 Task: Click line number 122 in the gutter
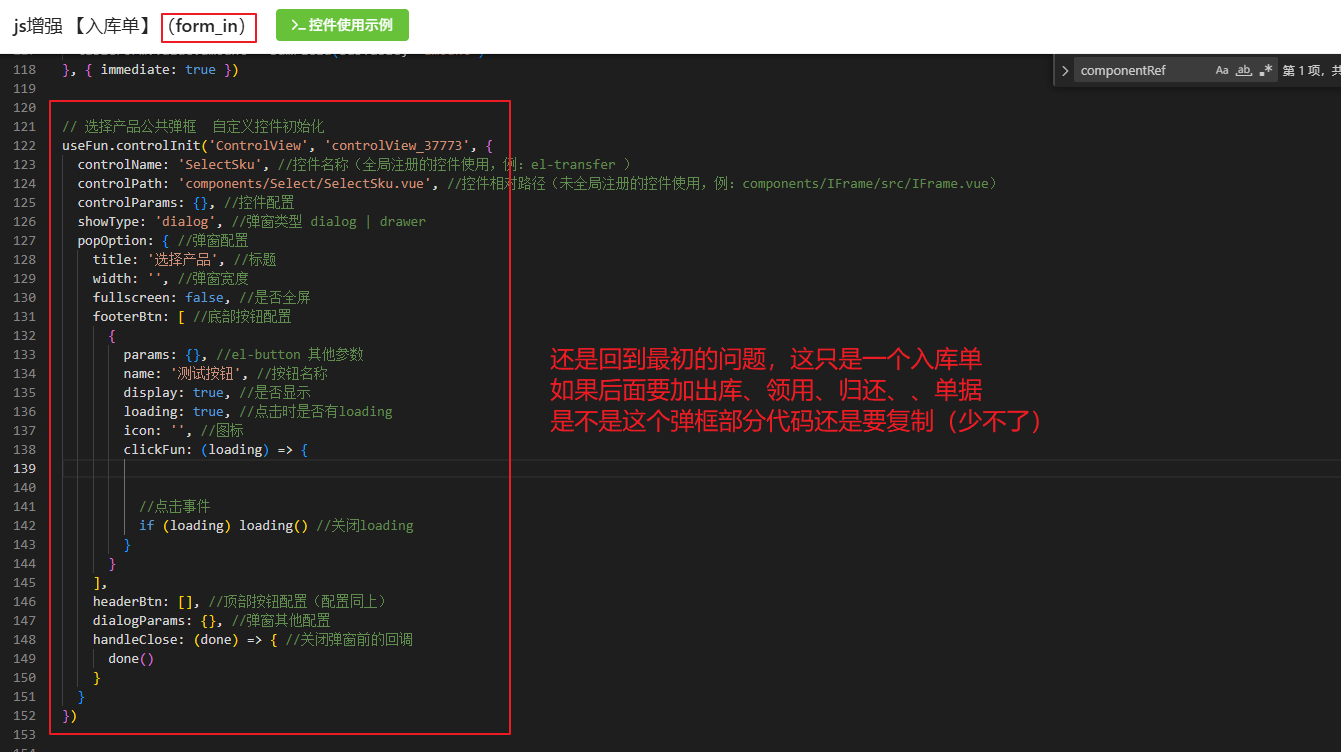[x=24, y=146]
